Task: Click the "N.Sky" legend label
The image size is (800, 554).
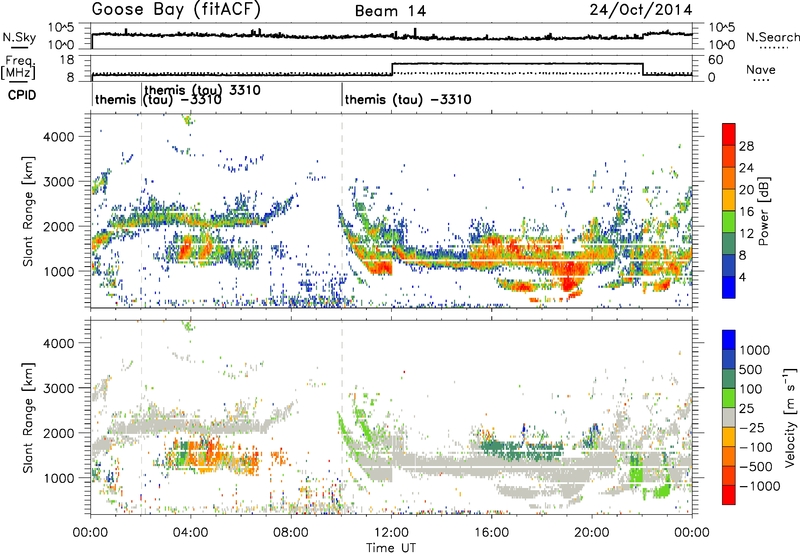Action: [19, 37]
